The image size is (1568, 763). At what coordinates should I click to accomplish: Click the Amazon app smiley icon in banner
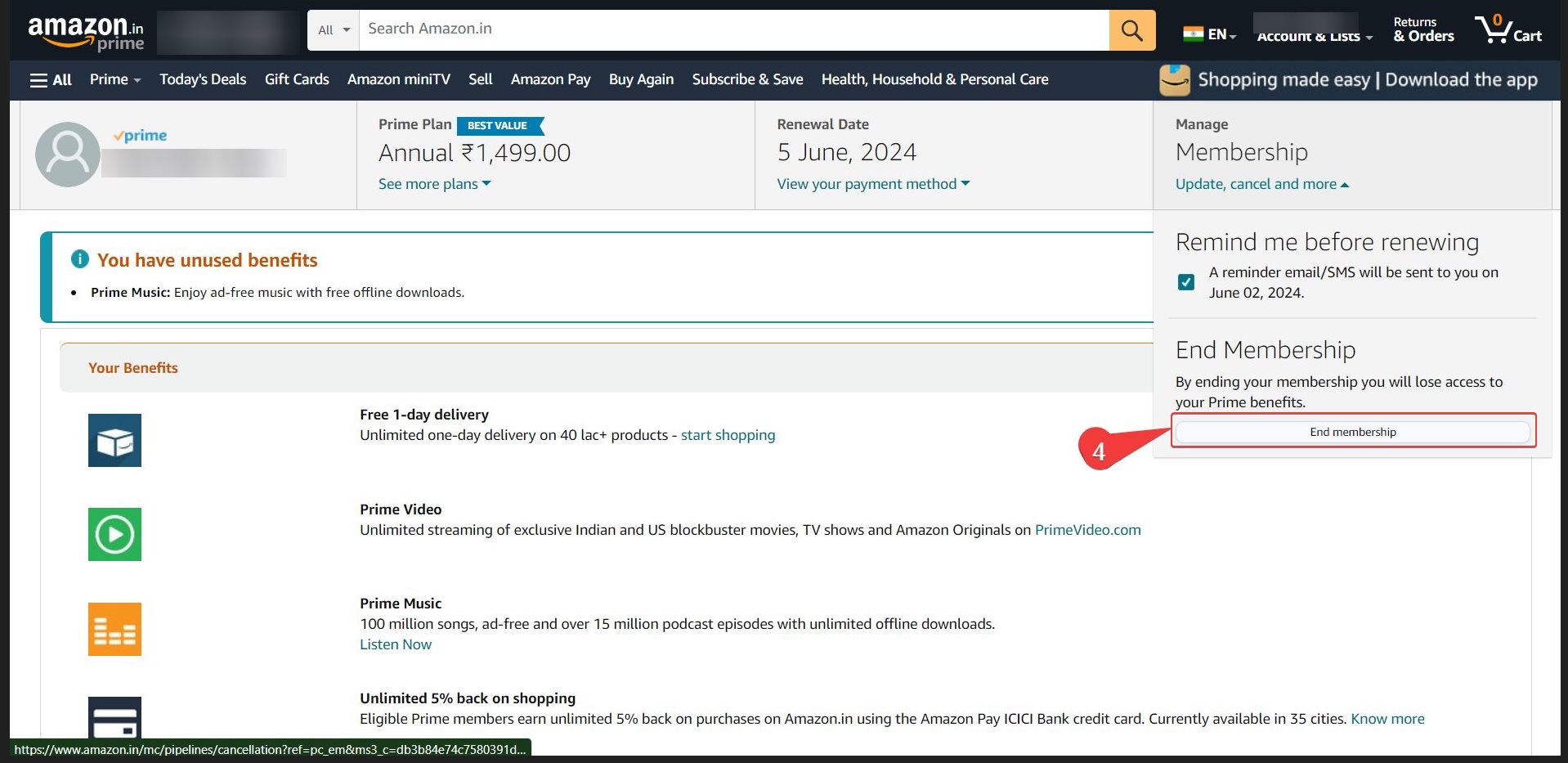(x=1175, y=79)
